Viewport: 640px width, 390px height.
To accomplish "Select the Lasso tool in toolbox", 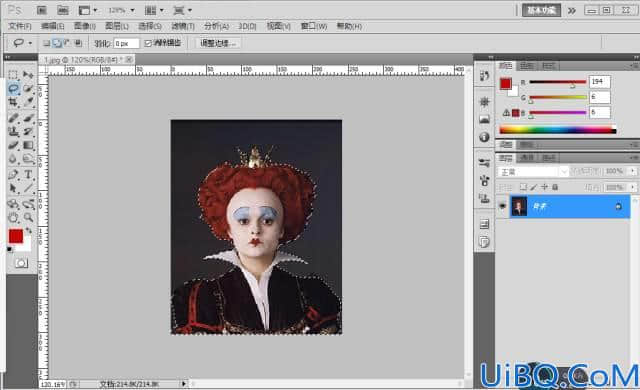I will 13,89.
